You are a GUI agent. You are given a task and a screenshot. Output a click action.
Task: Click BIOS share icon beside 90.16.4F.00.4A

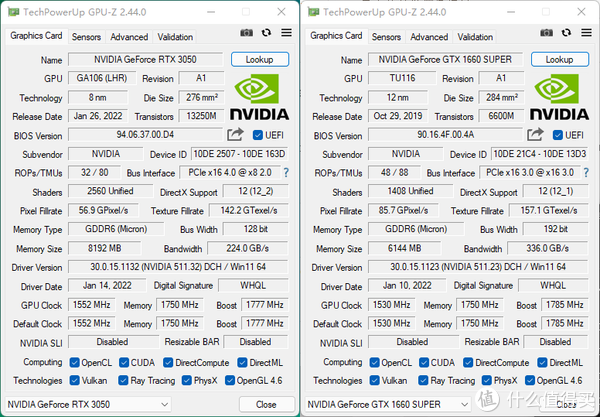tap(535, 134)
